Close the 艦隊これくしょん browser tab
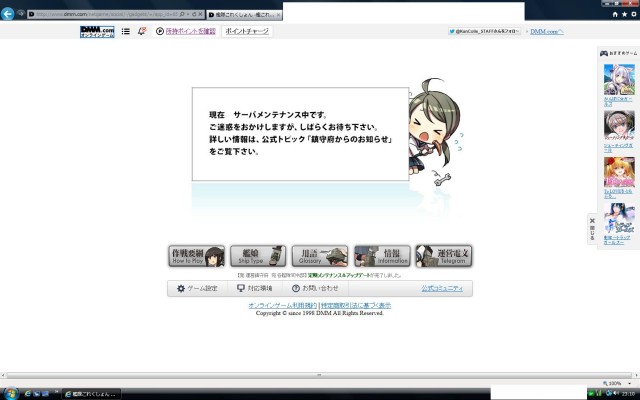This screenshot has height=400, width=640. pos(278,15)
